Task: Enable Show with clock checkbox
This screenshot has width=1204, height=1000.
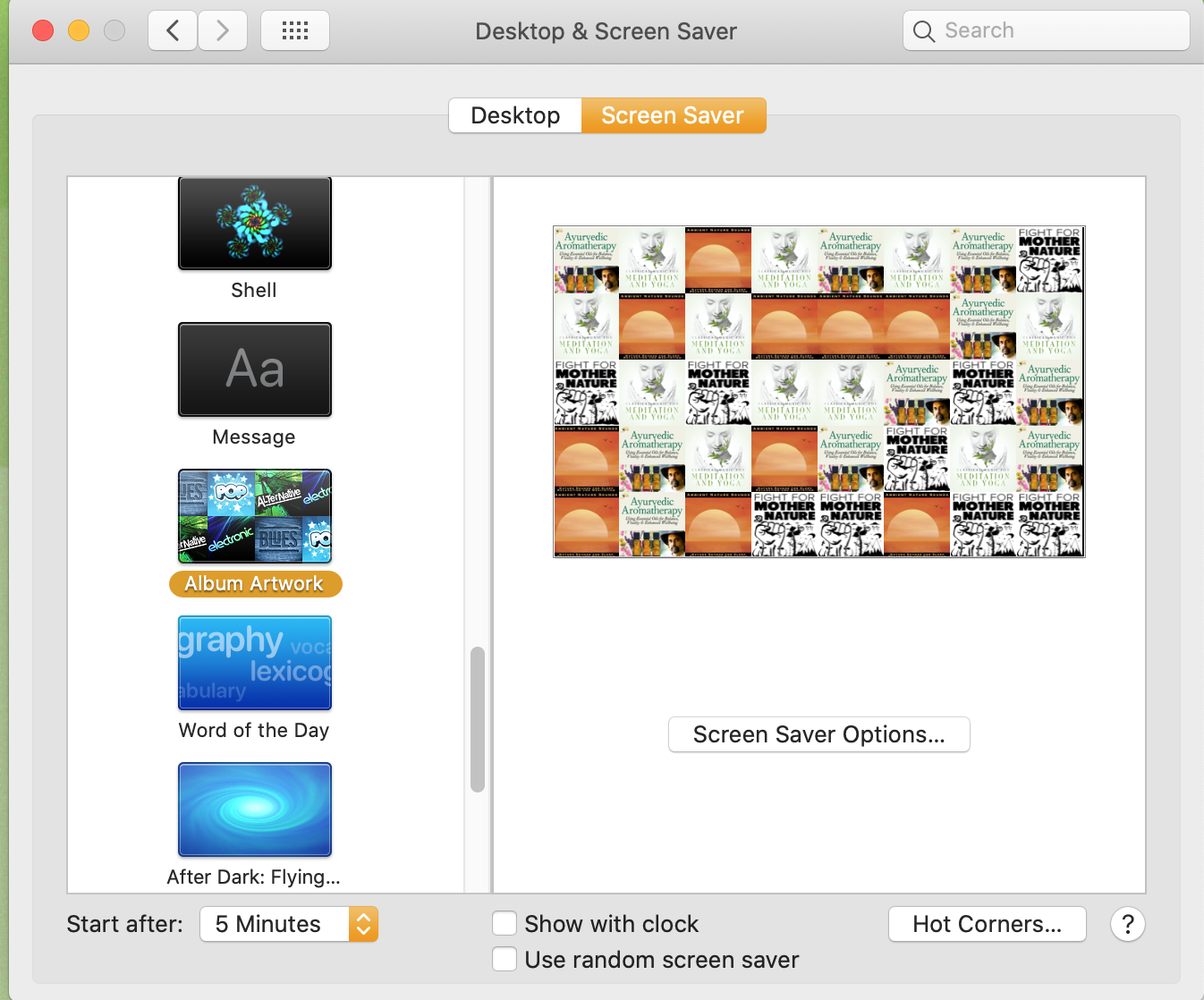Action: [504, 923]
